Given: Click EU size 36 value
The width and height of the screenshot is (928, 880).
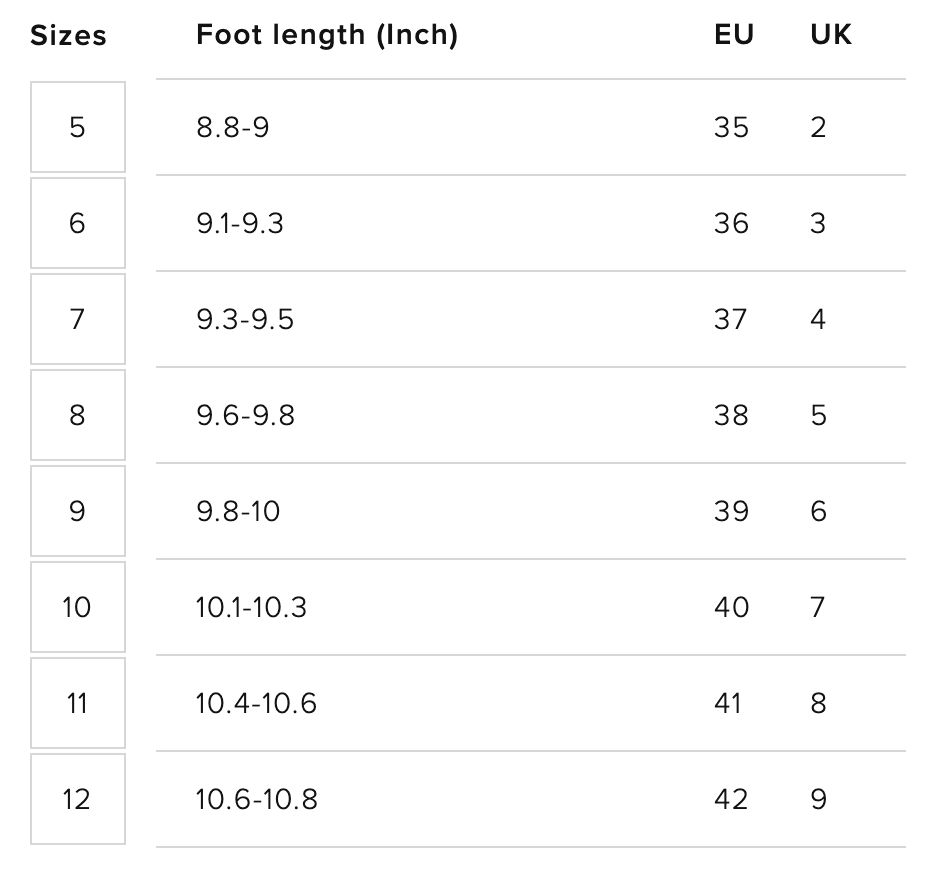Looking at the screenshot, I should [x=731, y=223].
